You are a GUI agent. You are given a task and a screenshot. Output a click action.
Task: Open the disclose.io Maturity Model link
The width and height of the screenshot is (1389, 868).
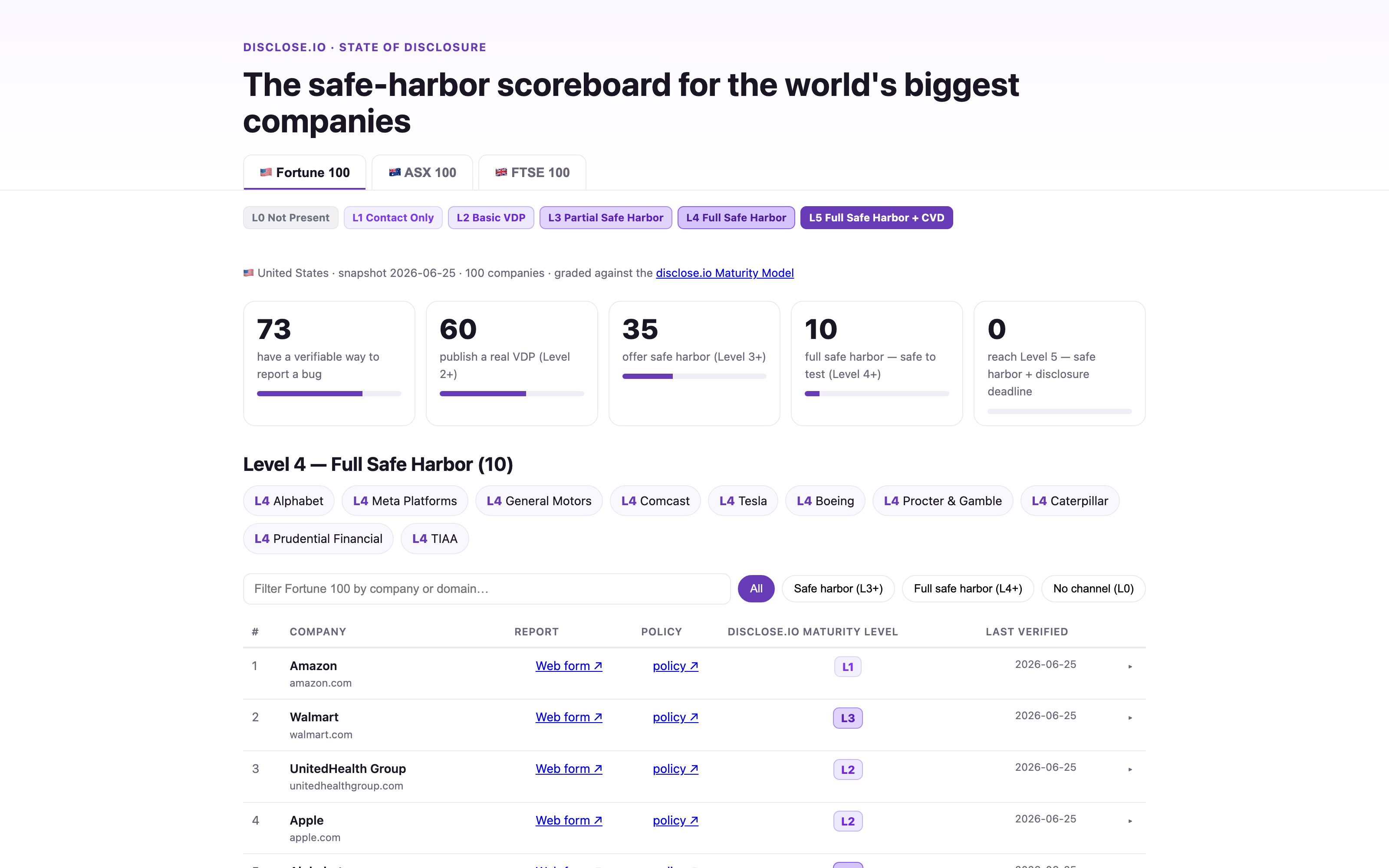point(725,273)
